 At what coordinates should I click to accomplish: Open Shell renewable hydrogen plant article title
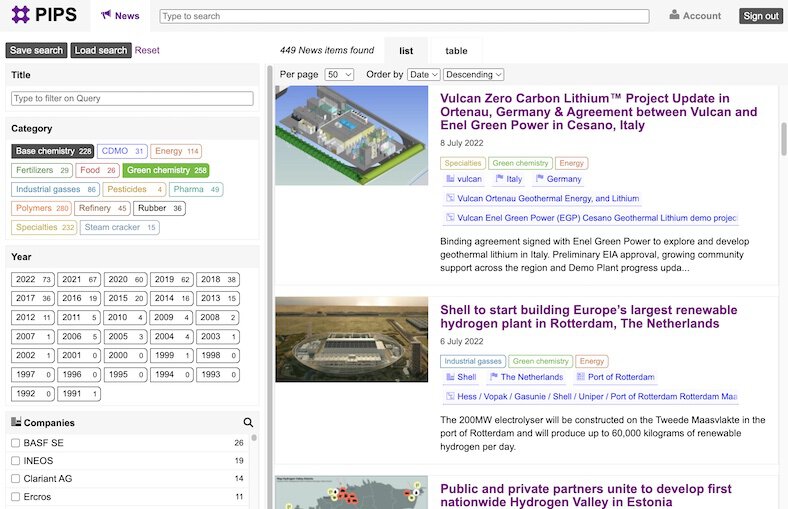coord(588,317)
